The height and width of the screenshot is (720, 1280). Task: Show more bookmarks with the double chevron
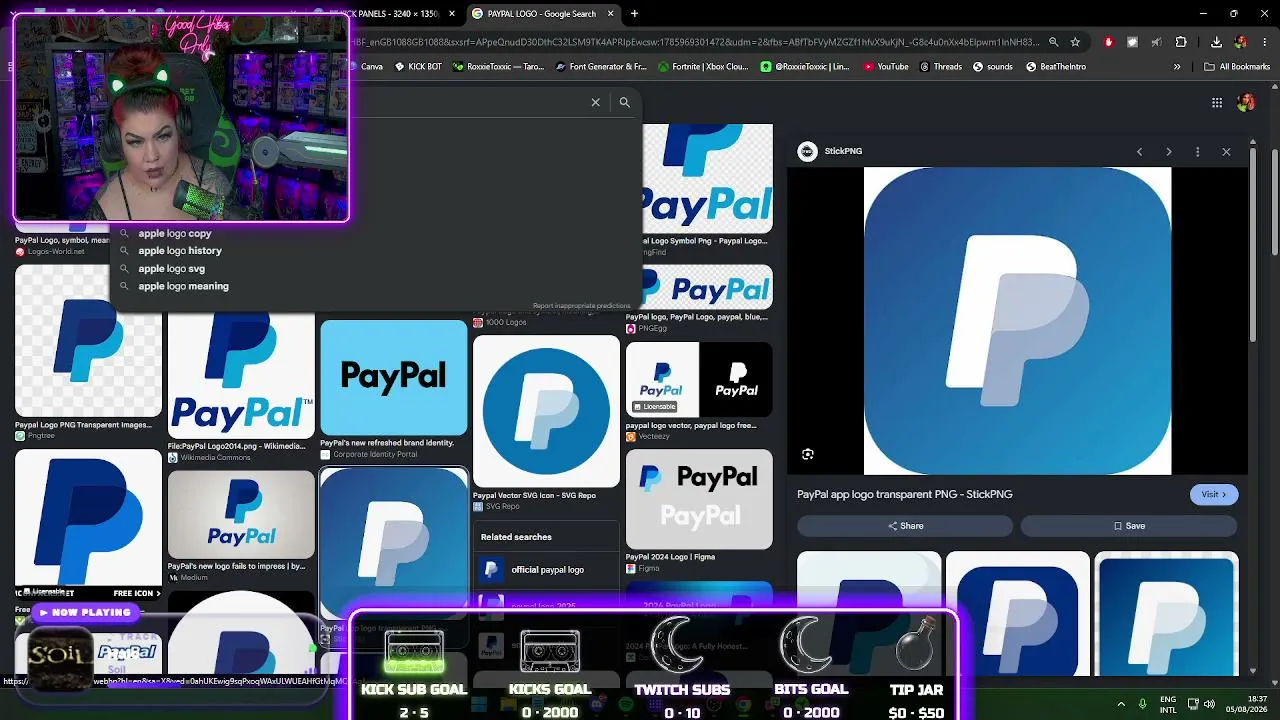(1177, 67)
